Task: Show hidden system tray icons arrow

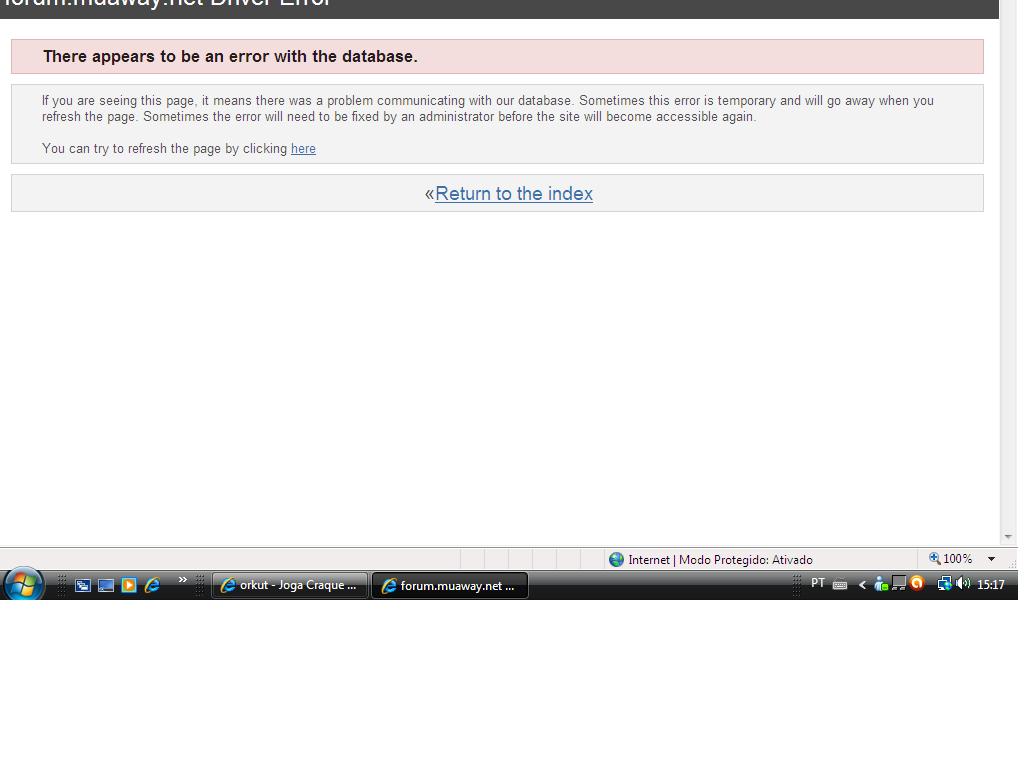Action: (x=862, y=585)
